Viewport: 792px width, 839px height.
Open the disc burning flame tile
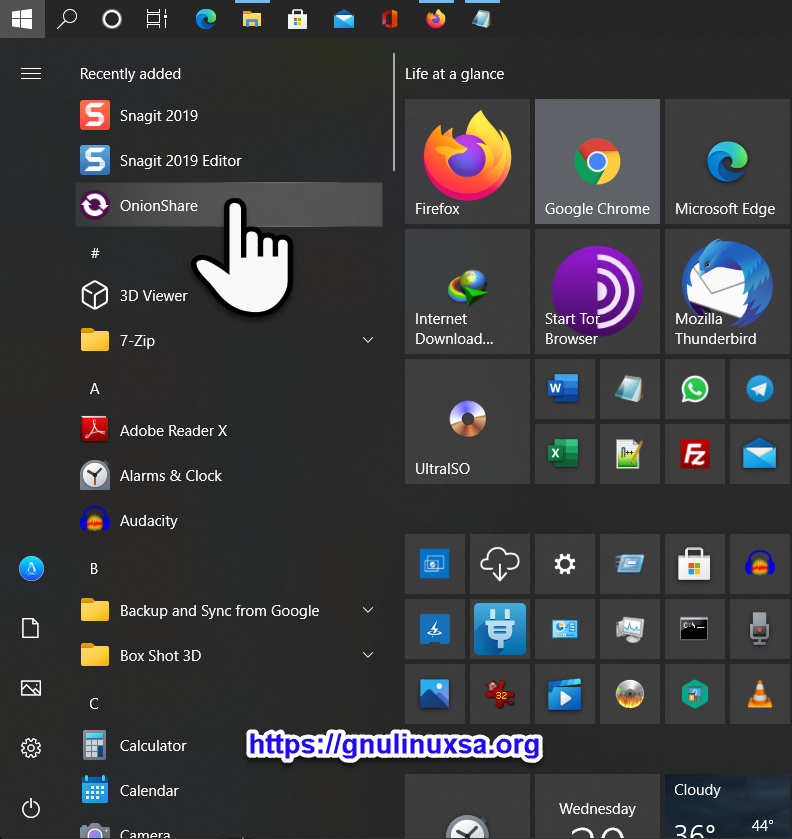click(629, 694)
